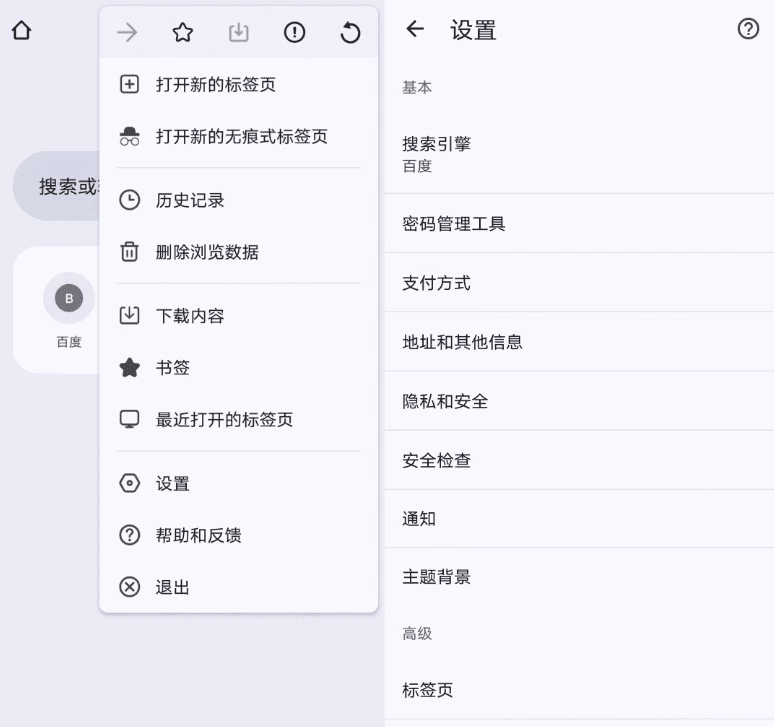
Task: Click the download page icon in menu top row
Action: coord(238,33)
